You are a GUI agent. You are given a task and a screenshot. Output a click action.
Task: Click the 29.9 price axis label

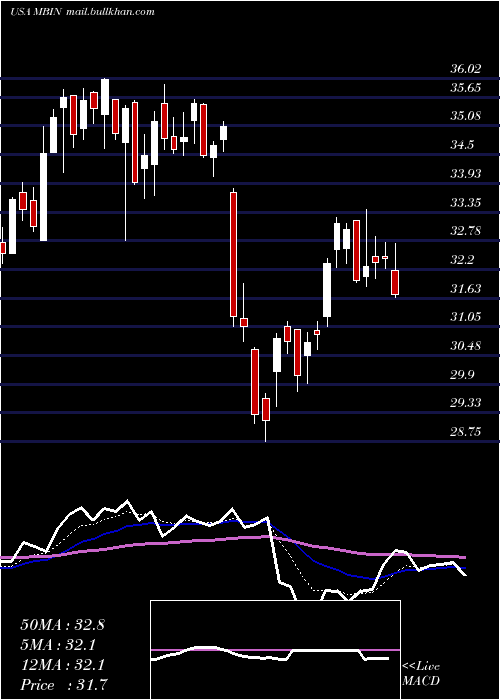click(x=462, y=375)
